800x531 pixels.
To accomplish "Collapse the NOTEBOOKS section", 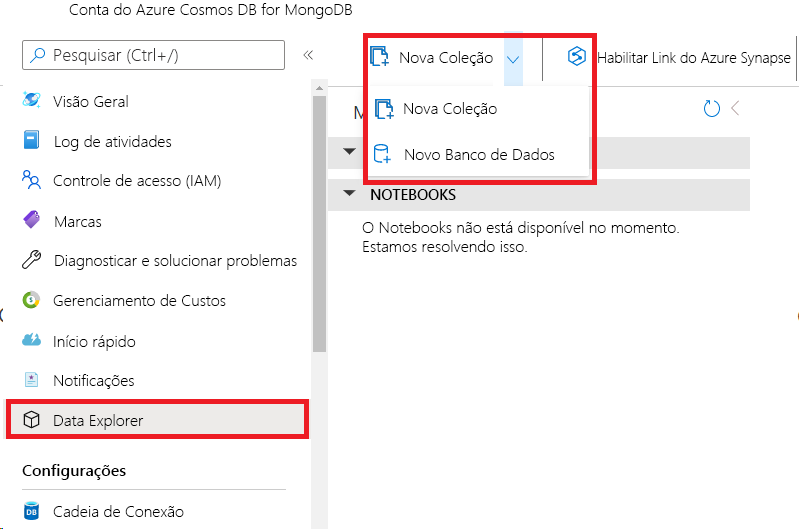I will click(349, 195).
